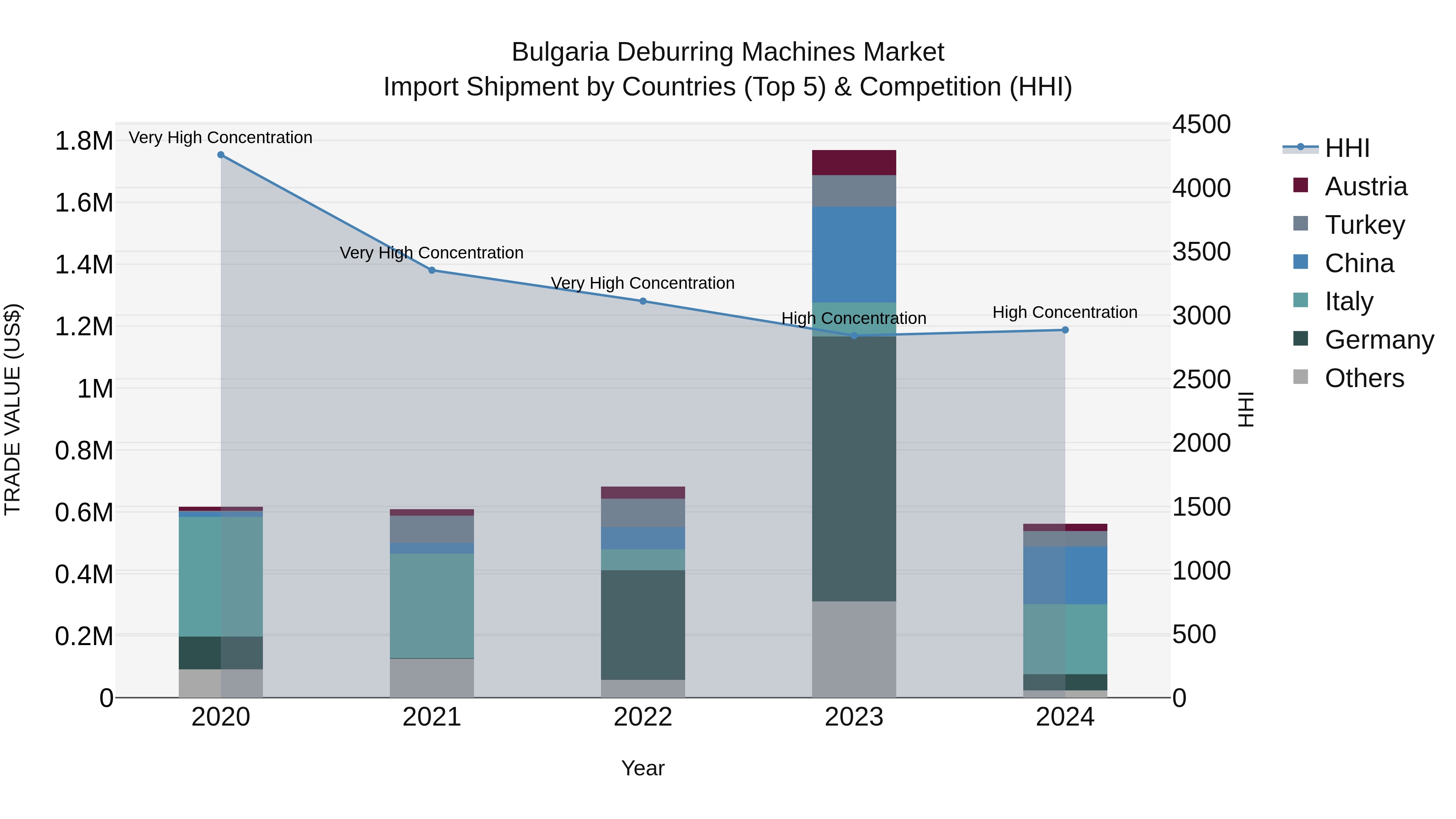Click the 2022 x-axis year label
Viewport: 1456px width, 819px height.
point(643,717)
